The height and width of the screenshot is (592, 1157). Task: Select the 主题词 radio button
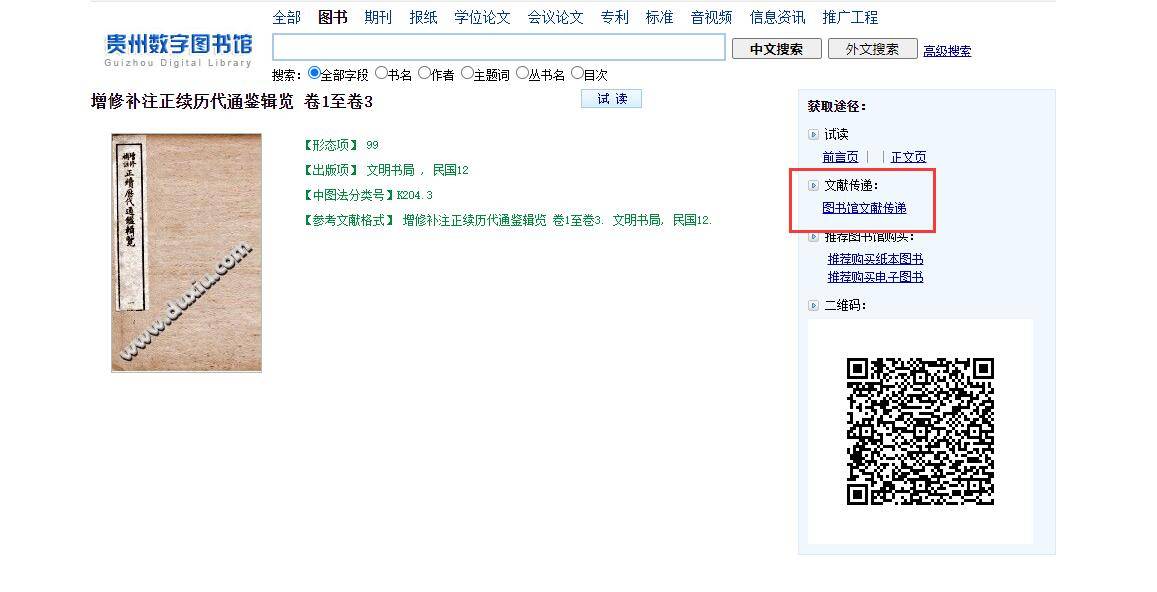tap(467, 73)
